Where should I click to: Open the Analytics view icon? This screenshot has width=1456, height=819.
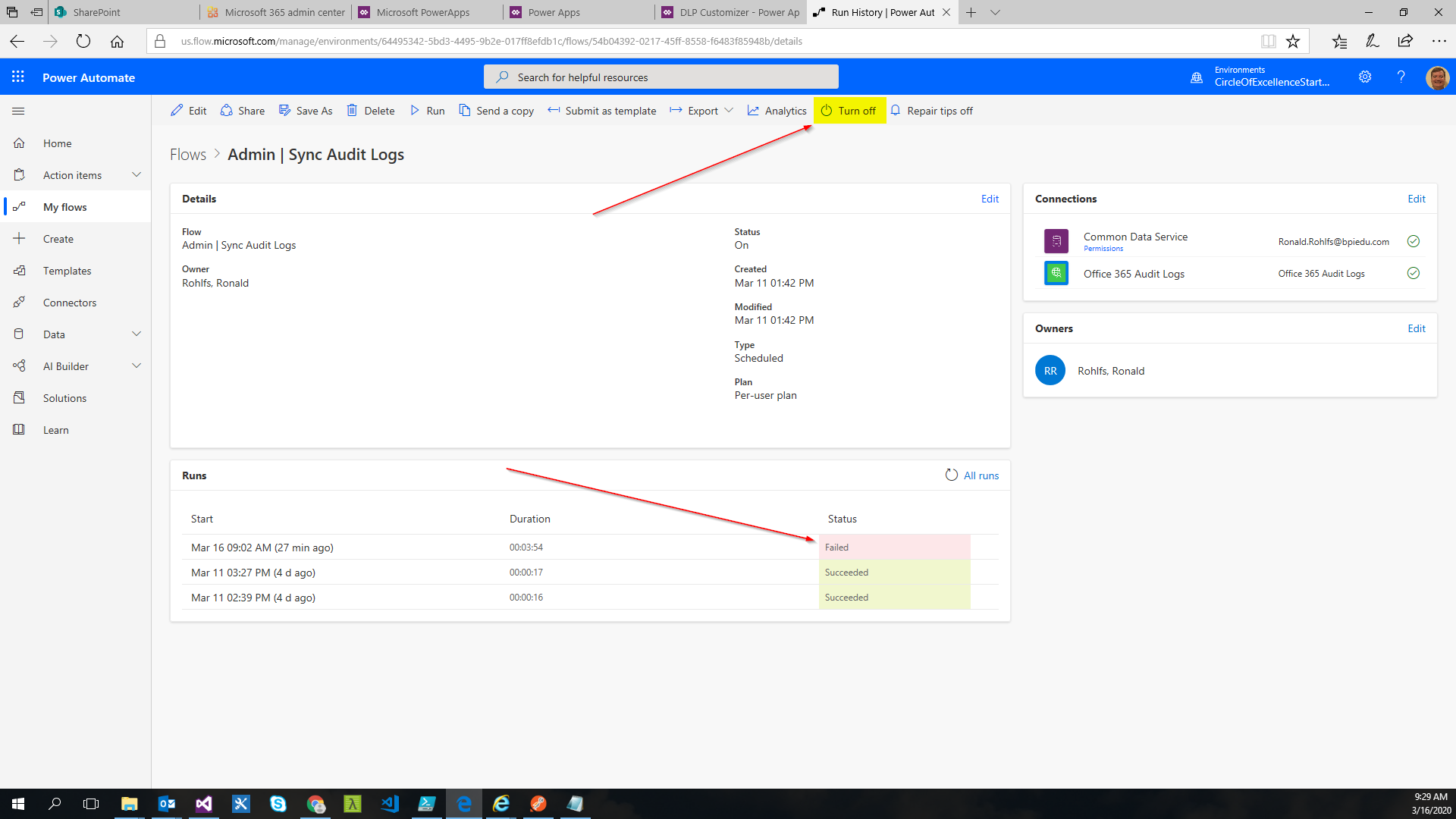coord(752,111)
